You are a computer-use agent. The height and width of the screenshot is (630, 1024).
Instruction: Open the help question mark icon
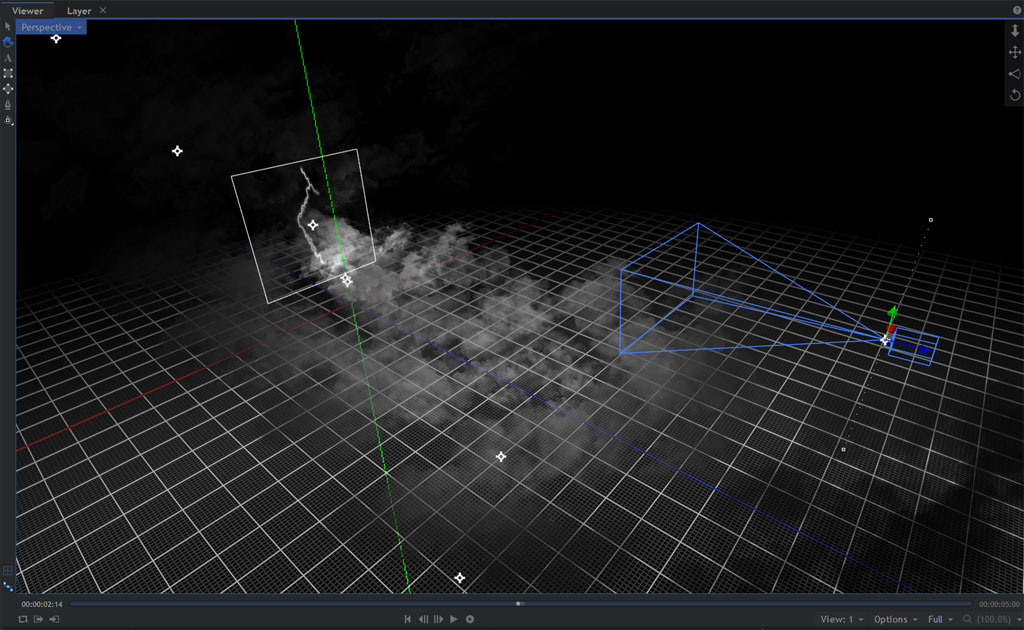click(1017, 10)
